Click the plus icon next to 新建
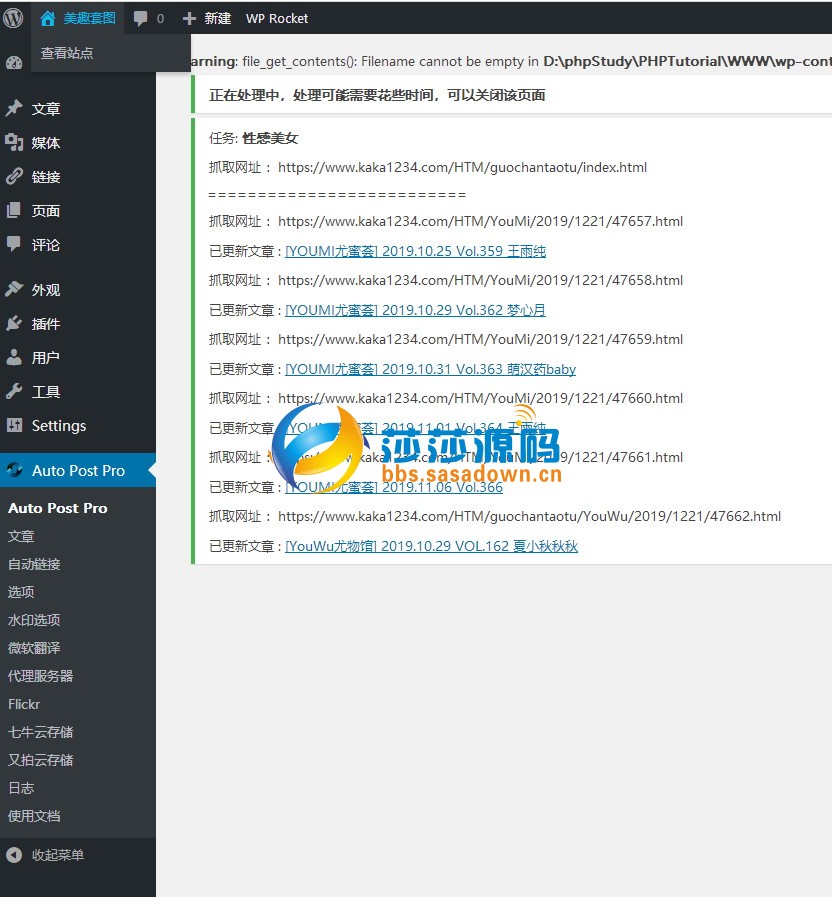The width and height of the screenshot is (832, 897). 189,19
